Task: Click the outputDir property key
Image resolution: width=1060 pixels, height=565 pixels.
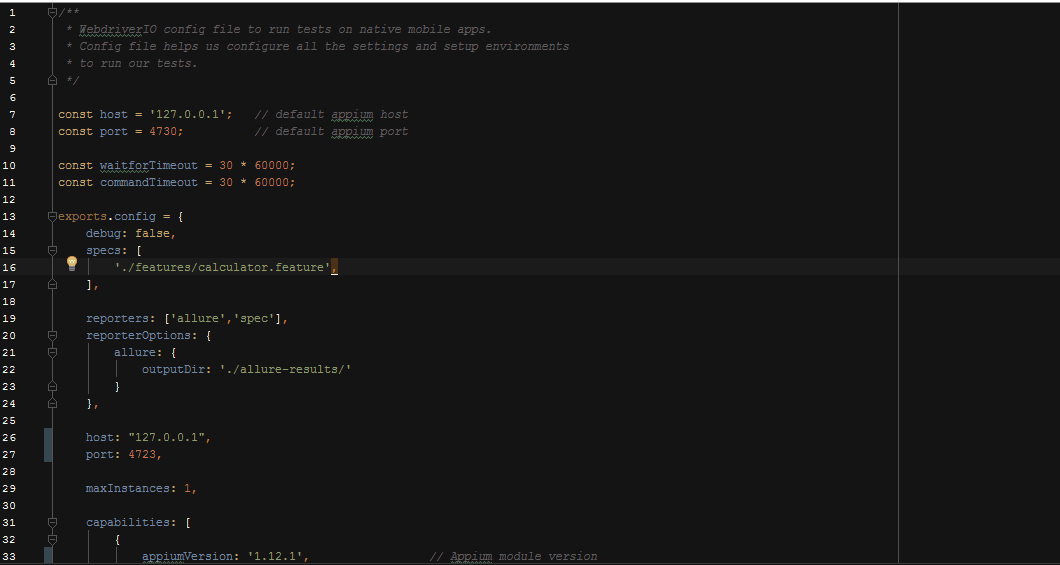Action: pos(174,369)
